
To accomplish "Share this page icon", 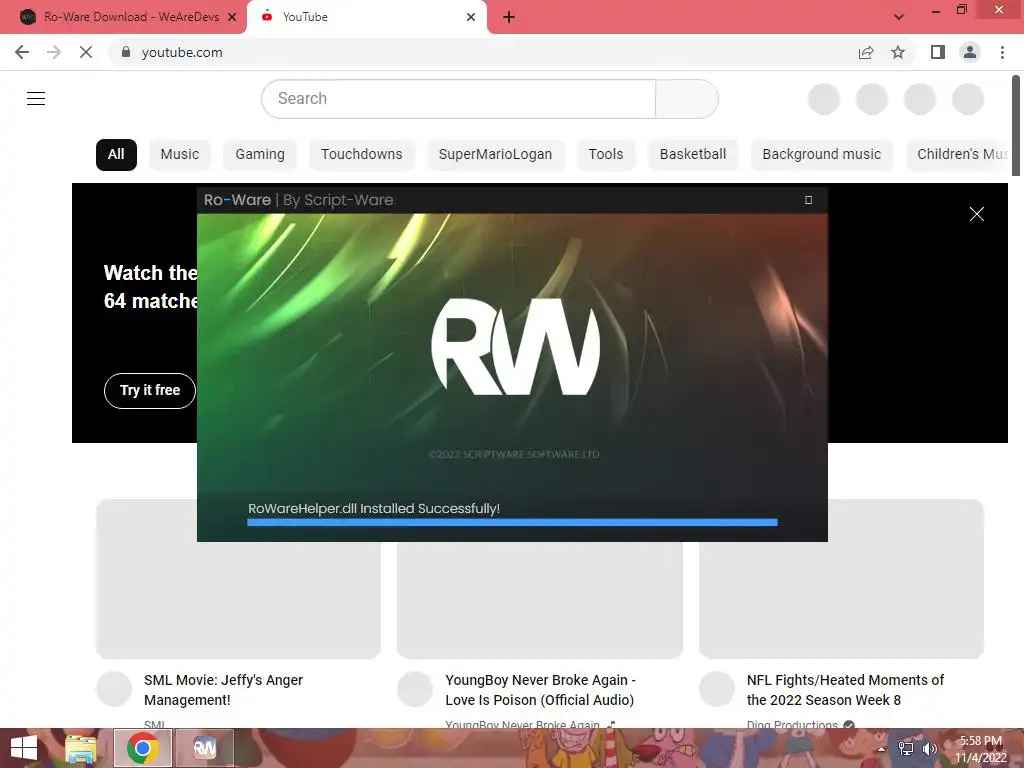I will tap(866, 52).
